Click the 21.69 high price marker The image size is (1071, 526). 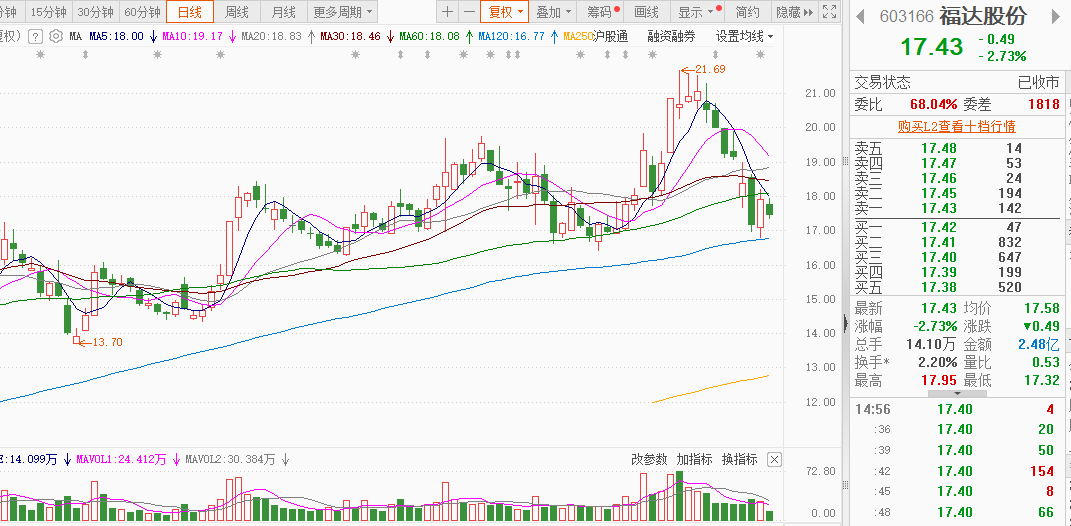[710, 69]
